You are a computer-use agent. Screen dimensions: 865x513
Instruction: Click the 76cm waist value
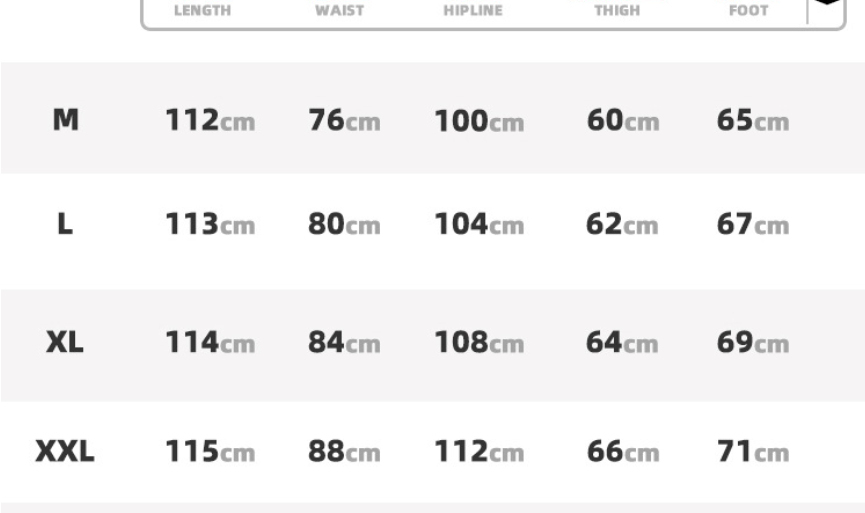point(344,120)
